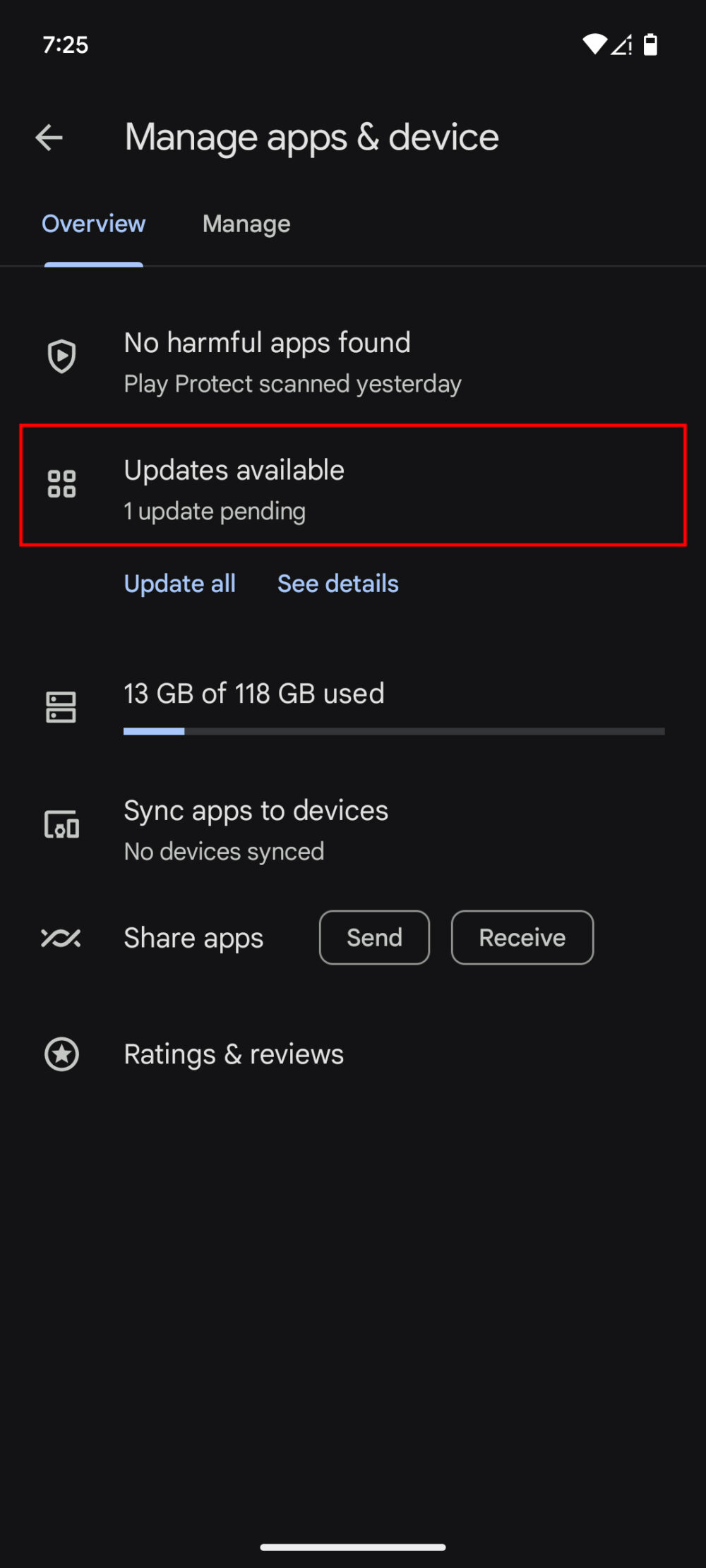Click the Update all link
This screenshot has height=1568, width=706.
pyautogui.click(x=179, y=584)
